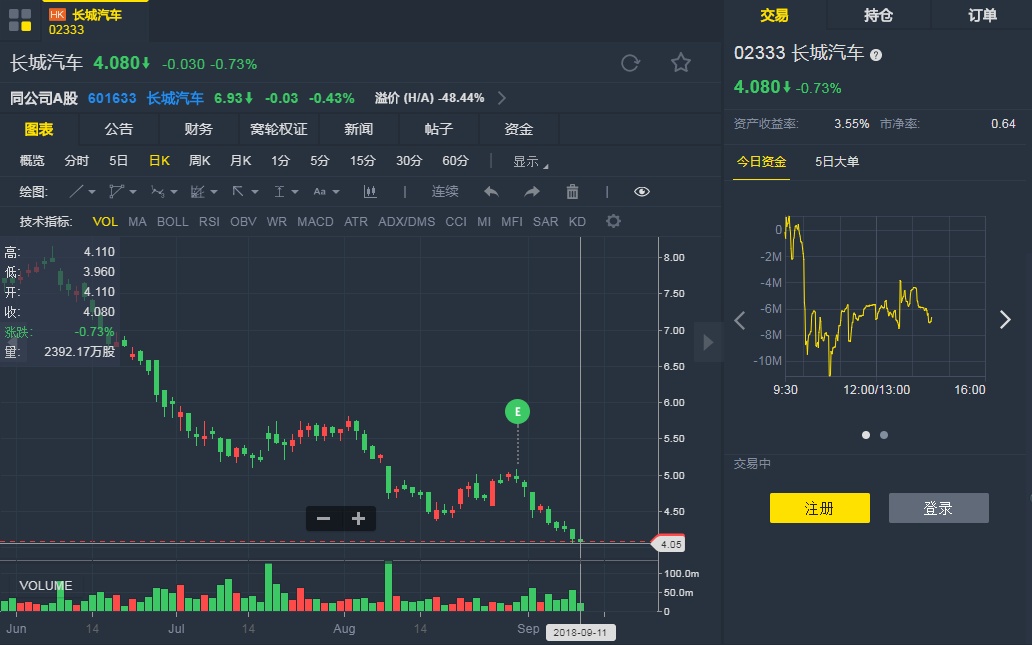Click the yellow 注册 register button
This screenshot has height=645, width=1032.
click(x=819, y=508)
